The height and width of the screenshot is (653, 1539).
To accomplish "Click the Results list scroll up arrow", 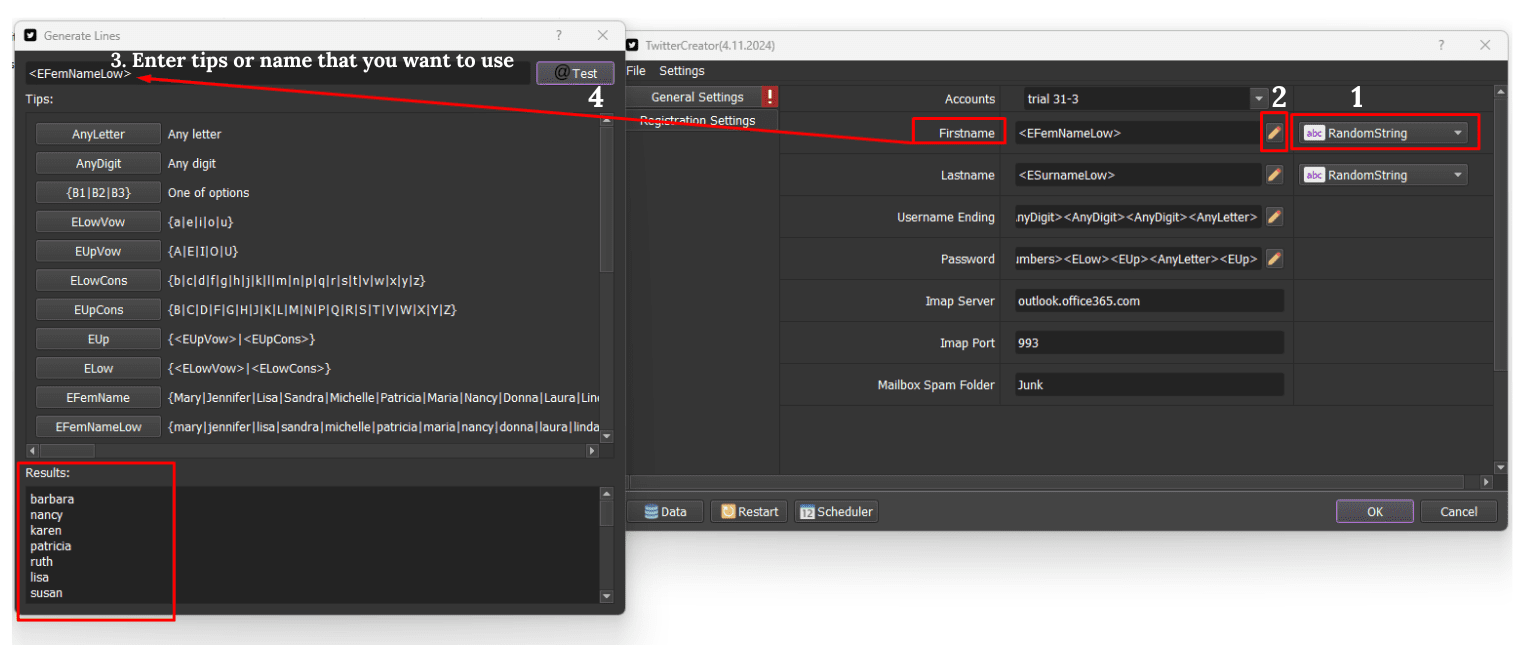I will click(606, 493).
